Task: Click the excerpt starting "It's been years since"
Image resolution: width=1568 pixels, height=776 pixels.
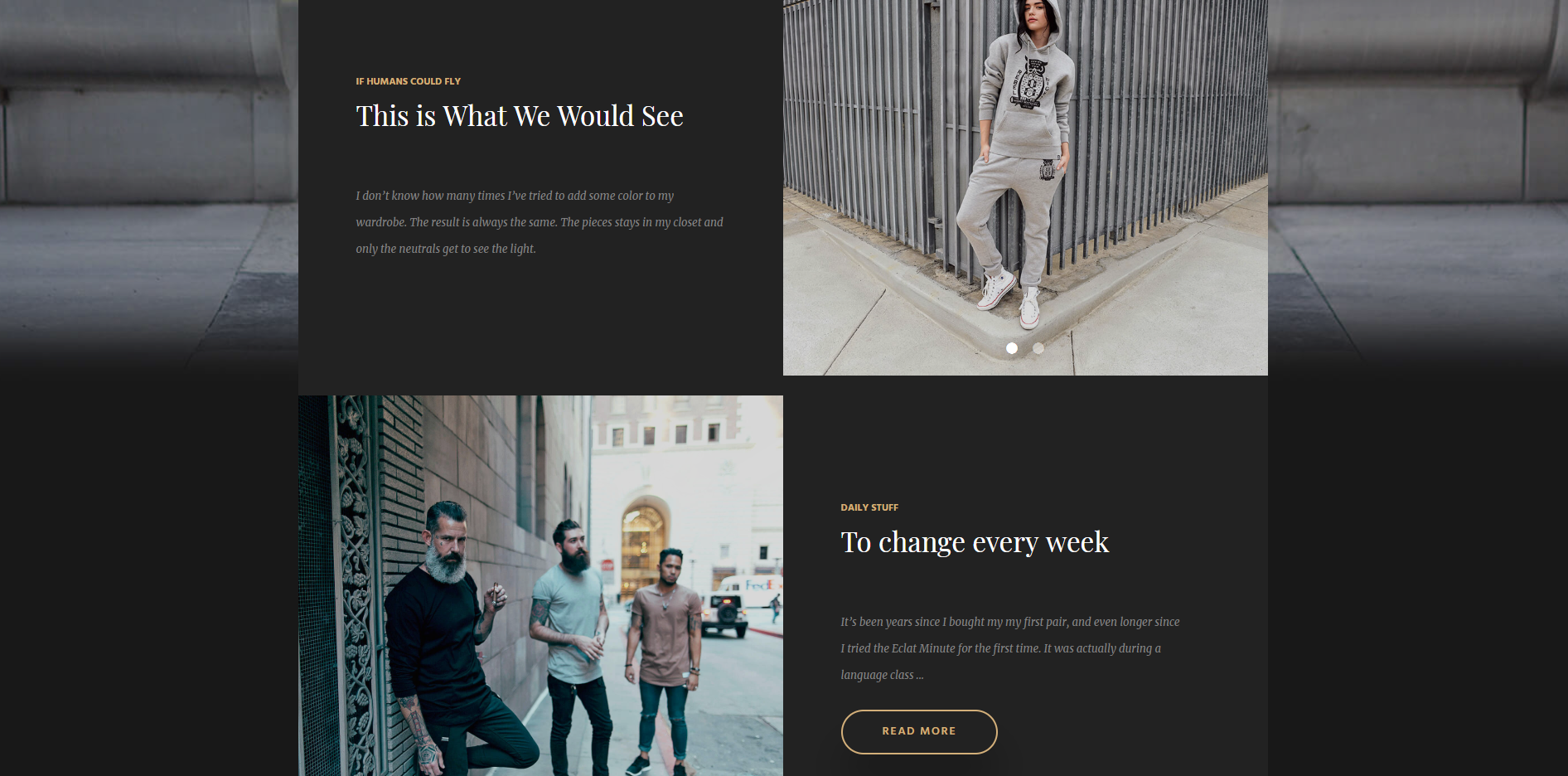Action: (x=1010, y=648)
